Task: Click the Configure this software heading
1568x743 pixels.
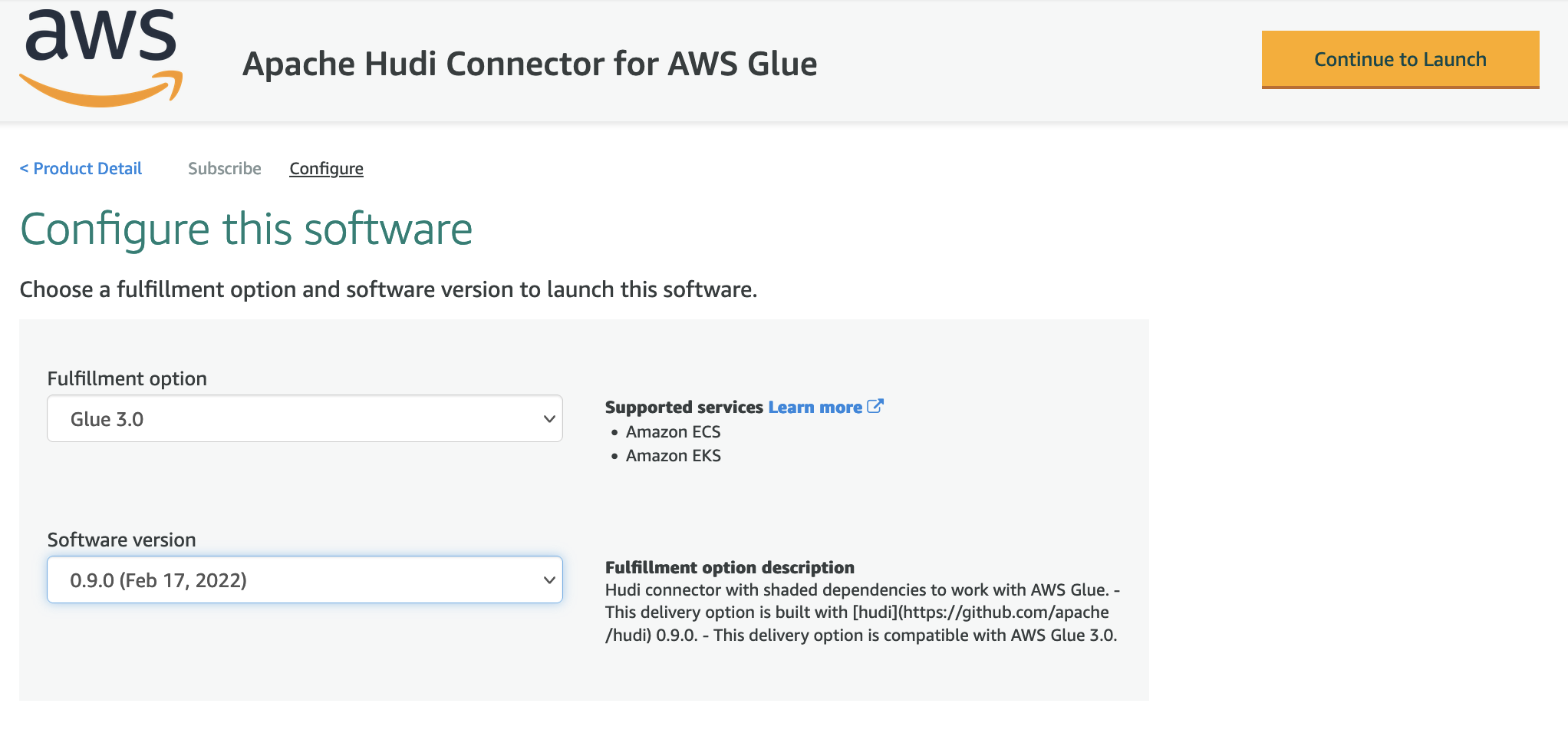Action: [x=246, y=230]
